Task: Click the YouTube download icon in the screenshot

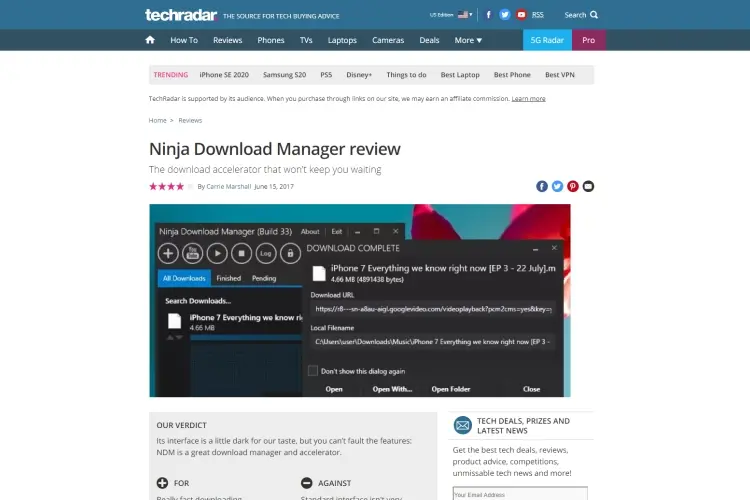Action: (x=193, y=253)
